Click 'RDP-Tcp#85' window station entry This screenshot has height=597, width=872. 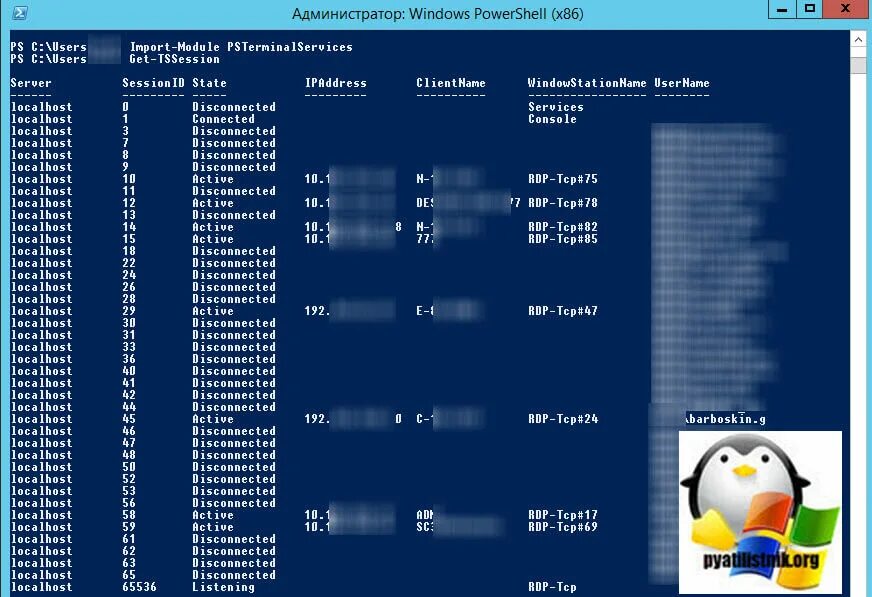(x=563, y=239)
